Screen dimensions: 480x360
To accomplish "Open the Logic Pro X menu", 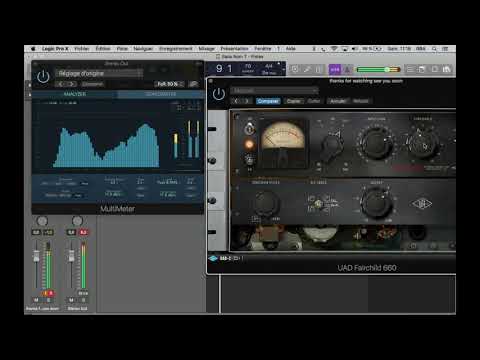I will coord(55,49).
